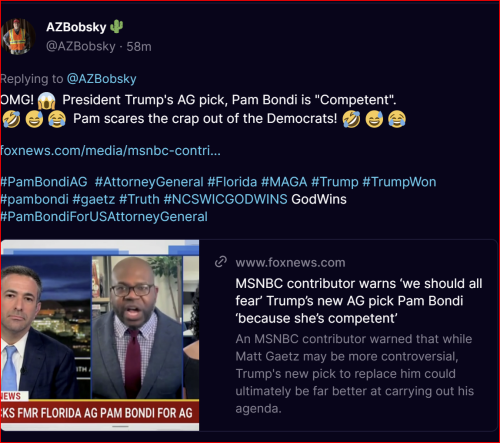Screen dimensions: 500x443
Task: Open AZBobsky profile avatar picture
Action: 18,37
